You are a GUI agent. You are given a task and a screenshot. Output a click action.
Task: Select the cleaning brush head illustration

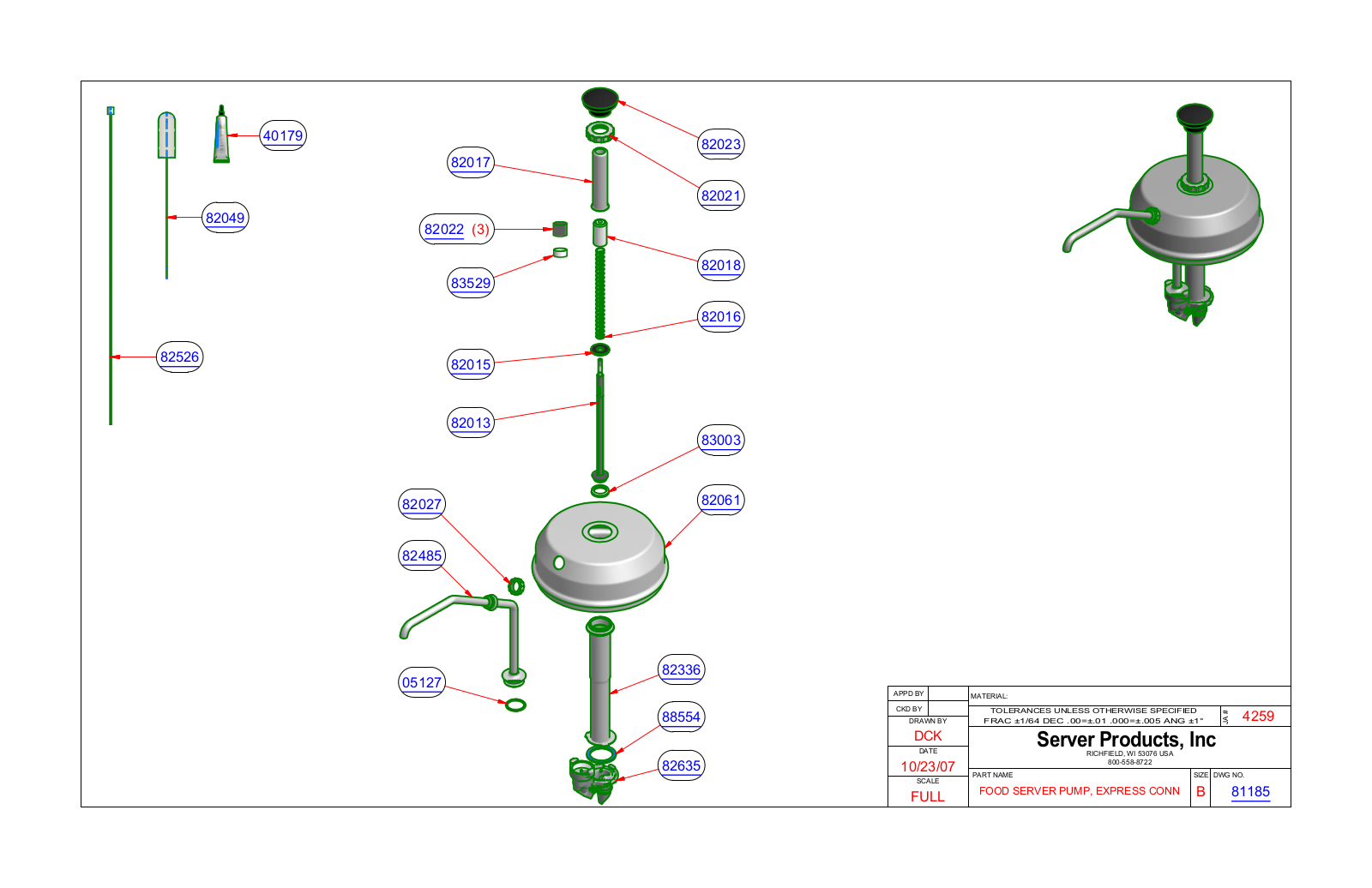click(x=166, y=135)
